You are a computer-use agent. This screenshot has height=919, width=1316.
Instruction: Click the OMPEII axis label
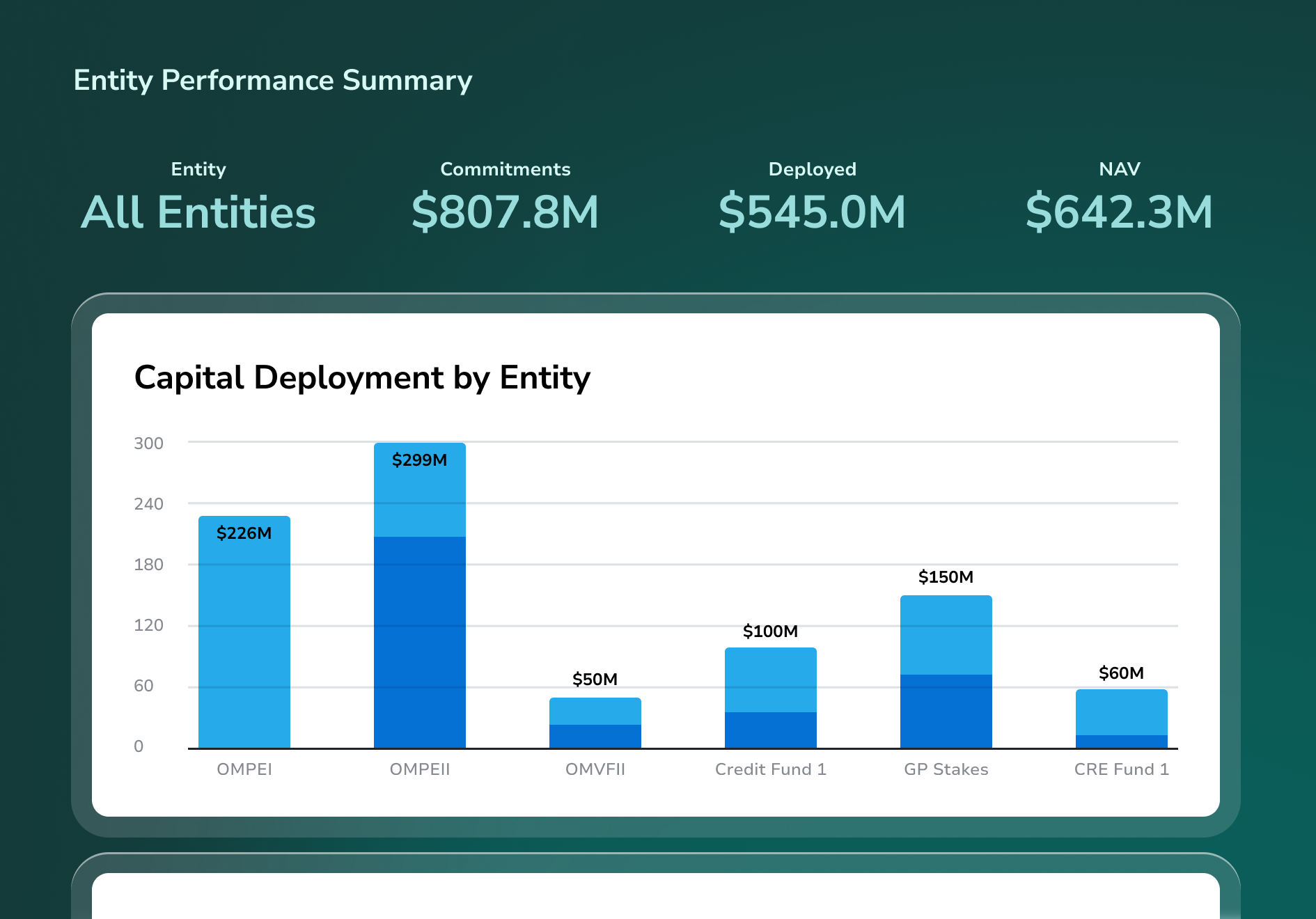(420, 769)
